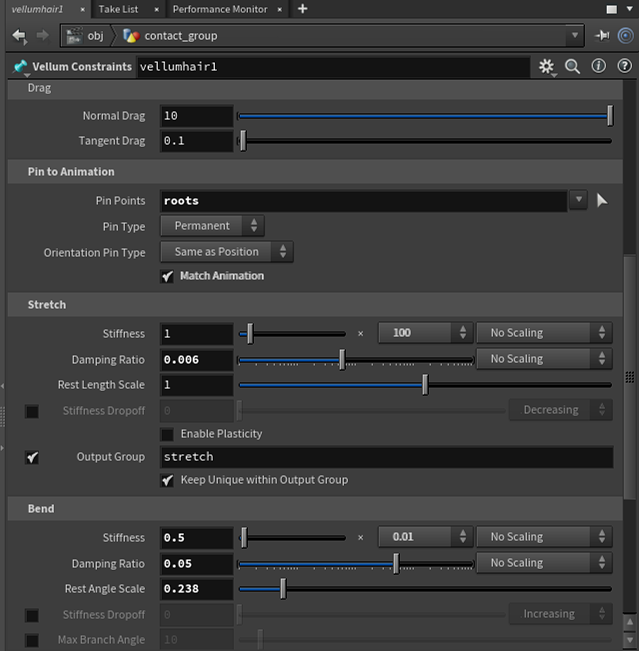Image resolution: width=639 pixels, height=651 pixels.
Task: Click the back navigation arrow
Action: pyautogui.click(x=19, y=36)
